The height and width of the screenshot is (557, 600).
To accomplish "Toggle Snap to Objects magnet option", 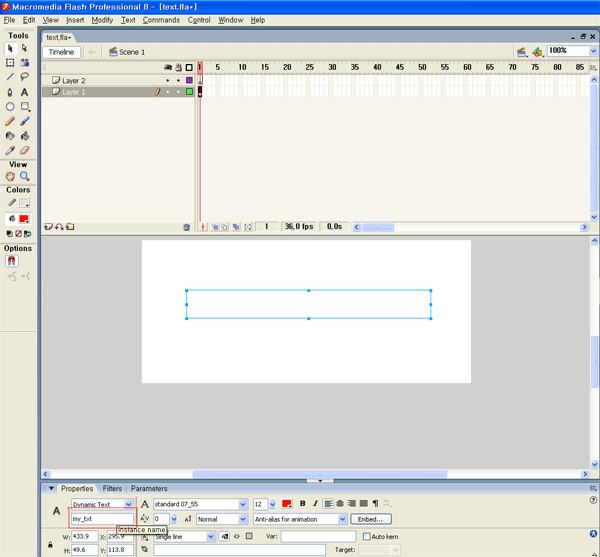I will coord(11,261).
